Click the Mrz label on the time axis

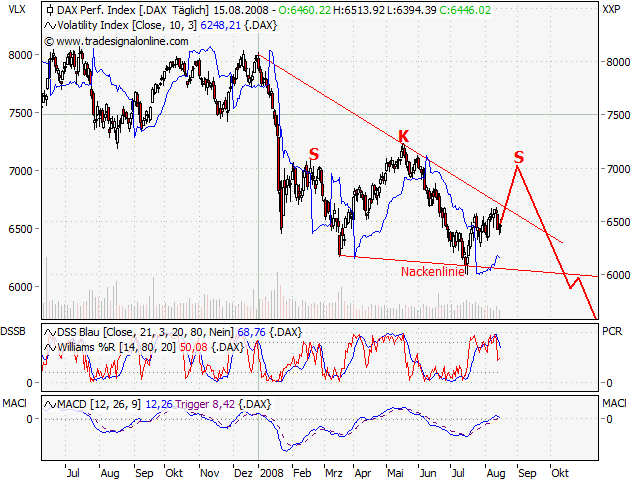[x=333, y=473]
